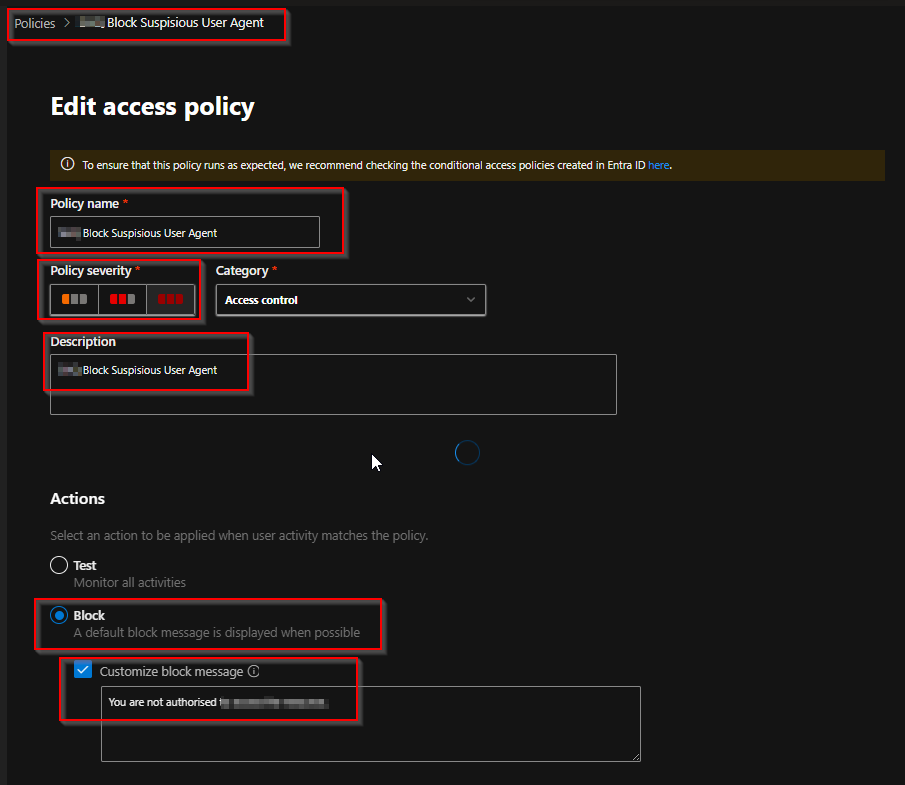Open the Category dropdown showing Access control
Image resolution: width=905 pixels, height=785 pixels.
[x=350, y=300]
